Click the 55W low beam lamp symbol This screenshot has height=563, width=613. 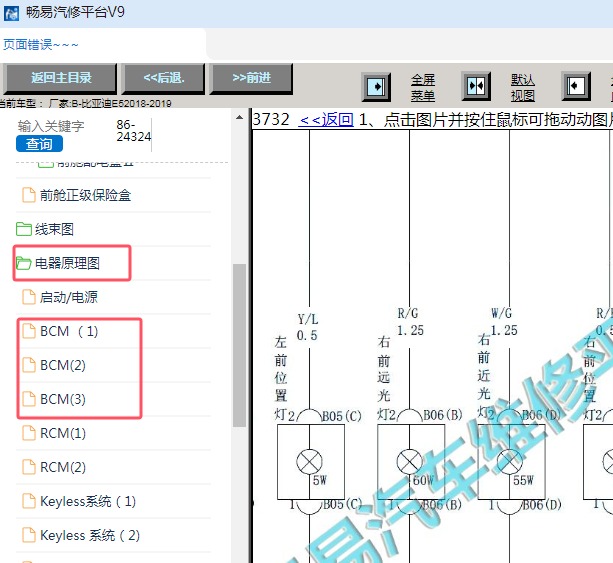pos(509,462)
